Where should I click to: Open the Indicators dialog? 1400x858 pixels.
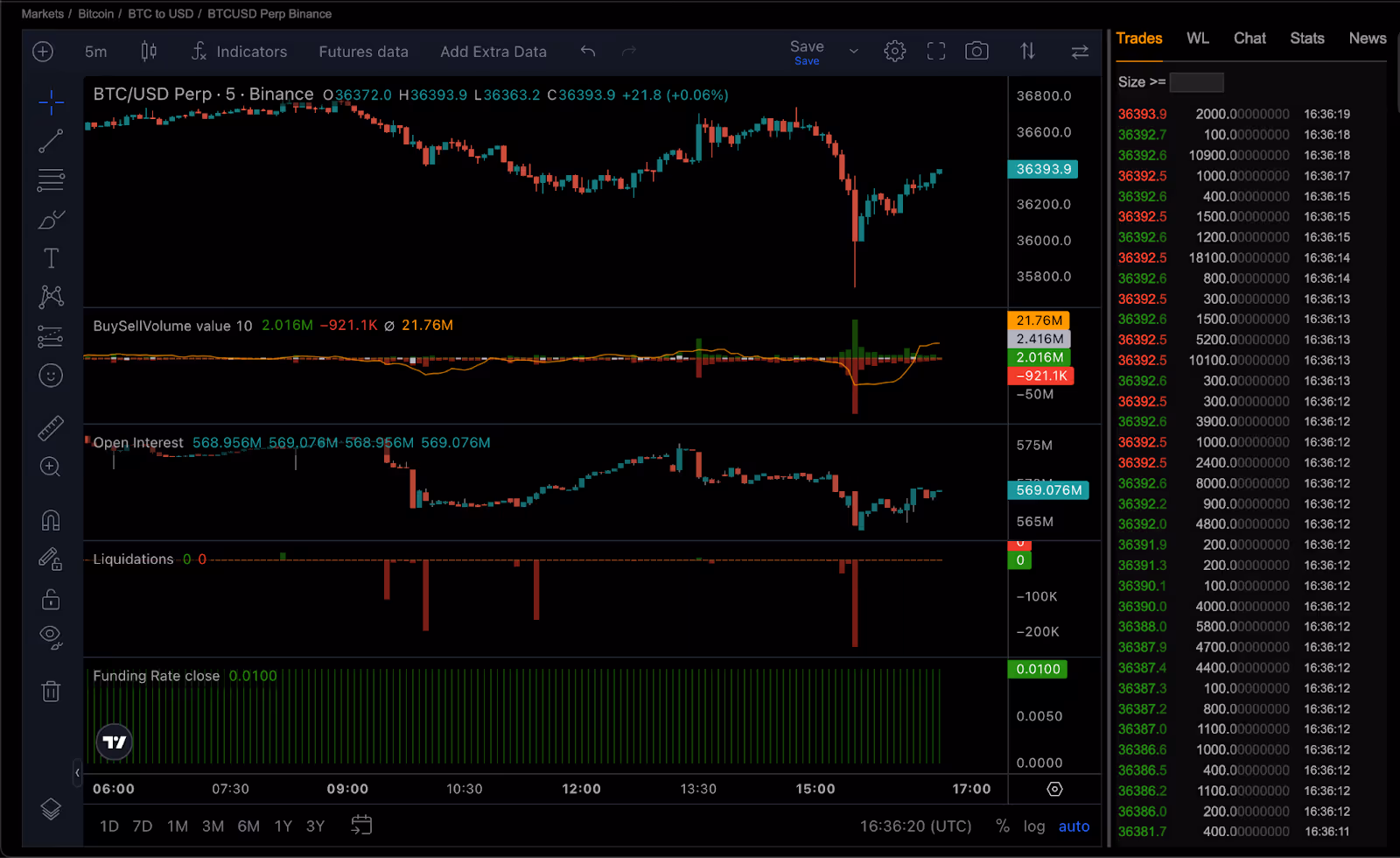point(240,51)
